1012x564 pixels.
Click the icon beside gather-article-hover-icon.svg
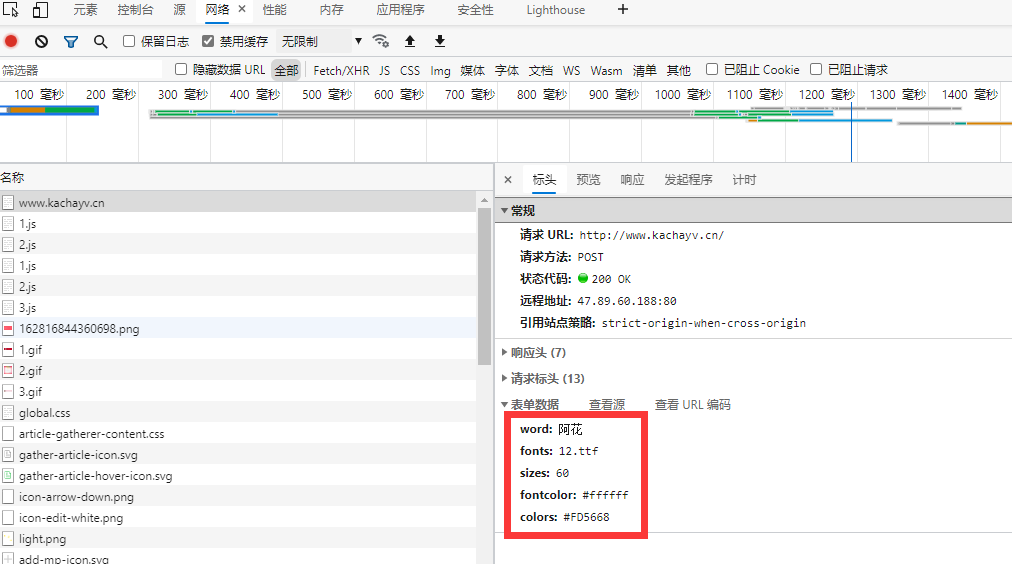[8, 476]
